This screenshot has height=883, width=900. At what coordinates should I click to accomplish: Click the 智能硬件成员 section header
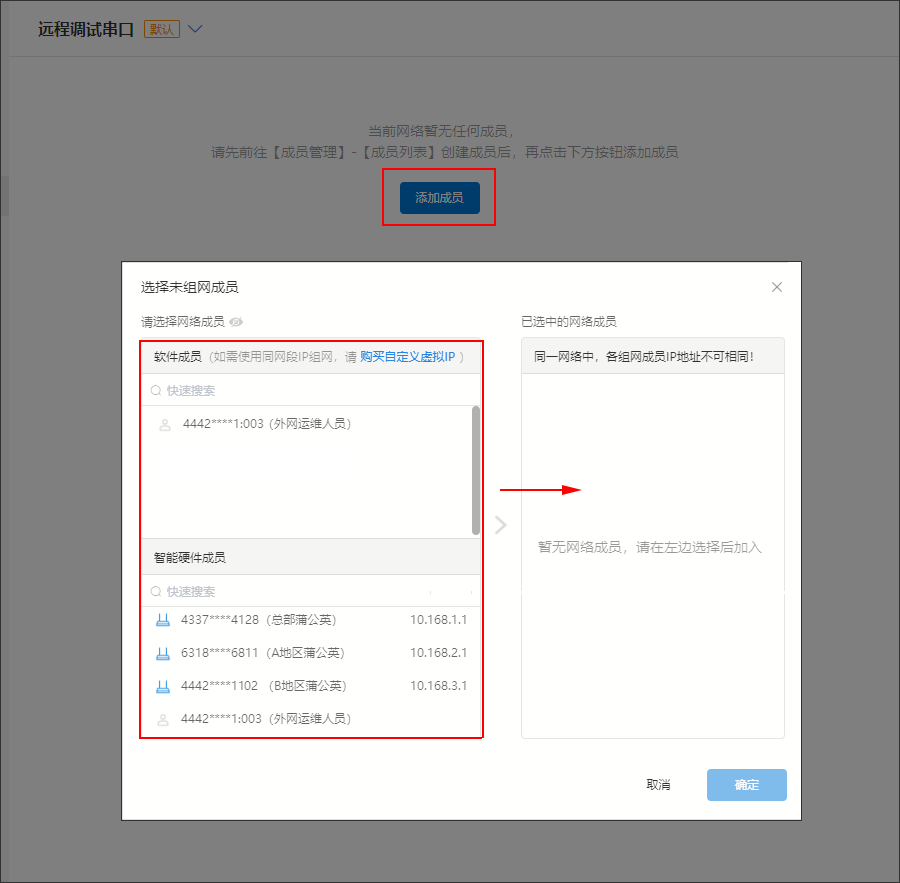311,557
